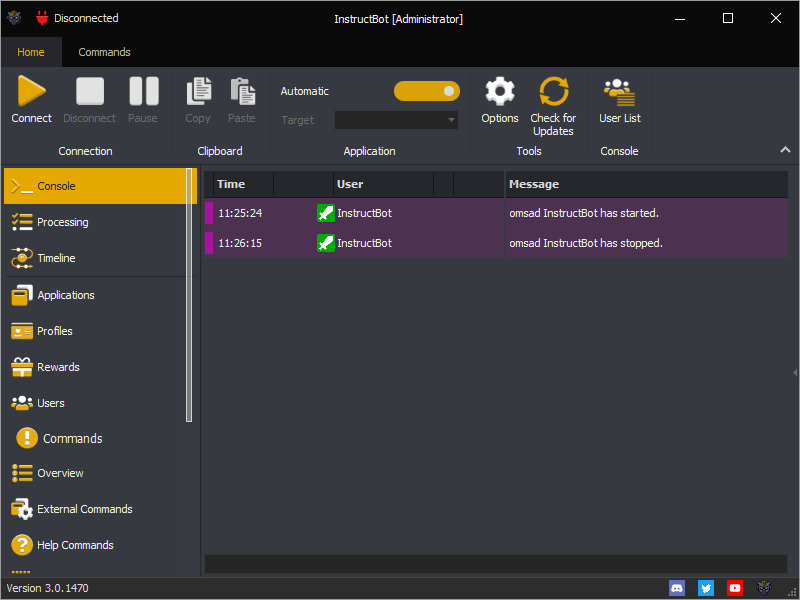Click the Connect play icon
This screenshot has height=600, width=800.
[x=32, y=91]
